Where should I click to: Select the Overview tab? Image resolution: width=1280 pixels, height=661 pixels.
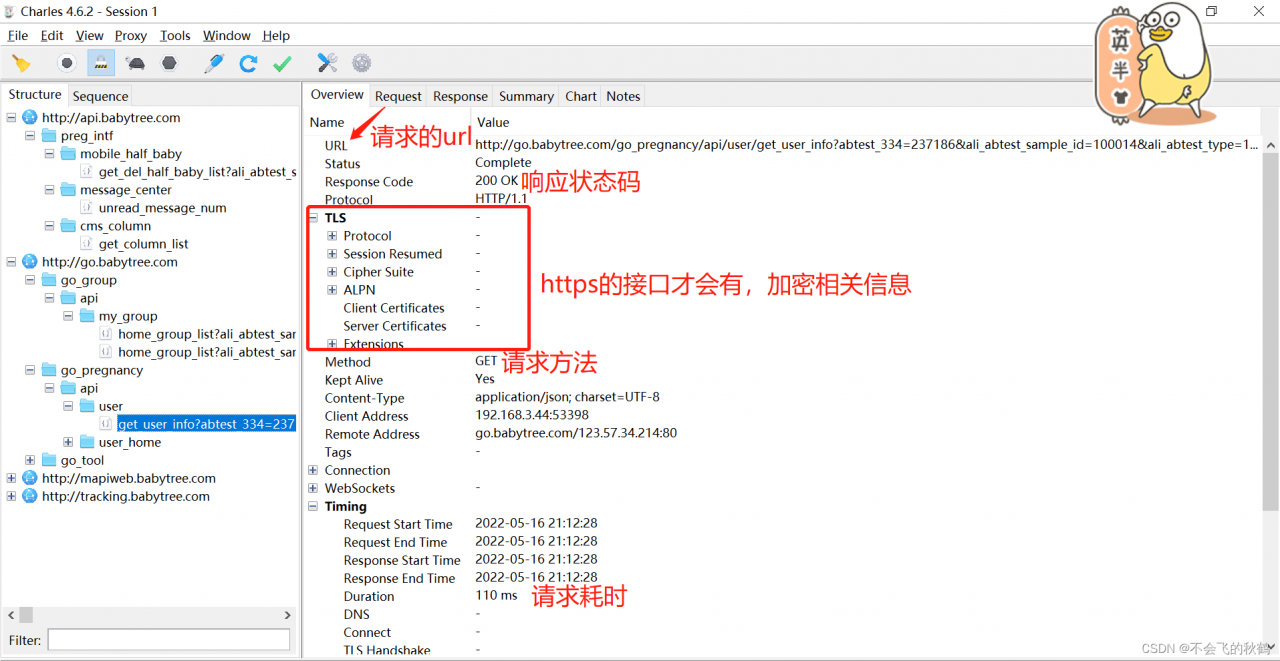[x=337, y=95]
